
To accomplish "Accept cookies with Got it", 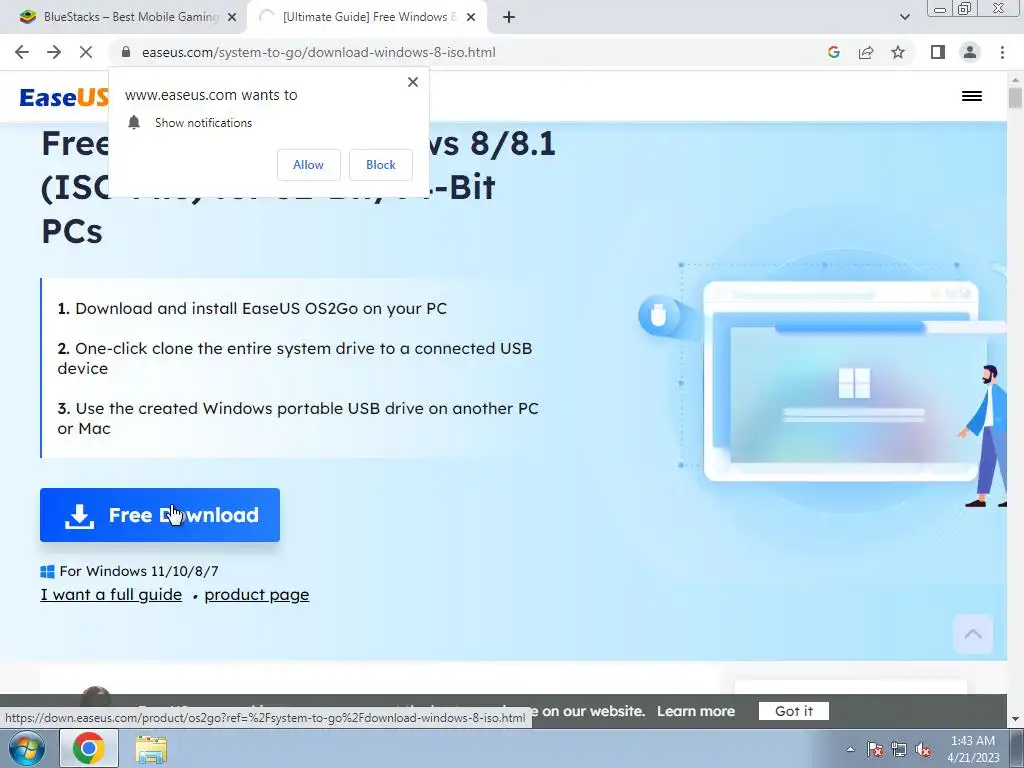I will pos(793,711).
